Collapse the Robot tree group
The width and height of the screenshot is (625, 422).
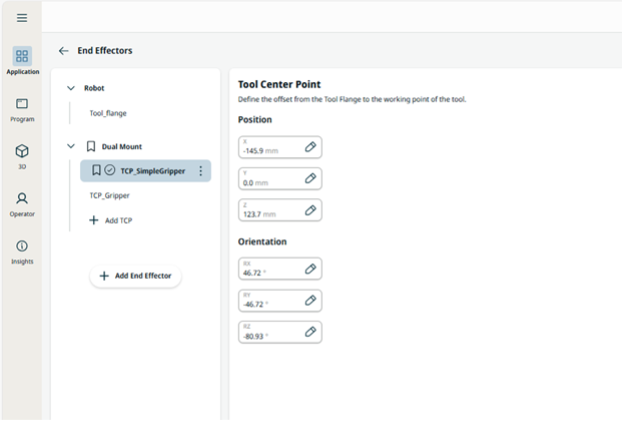tap(70, 88)
